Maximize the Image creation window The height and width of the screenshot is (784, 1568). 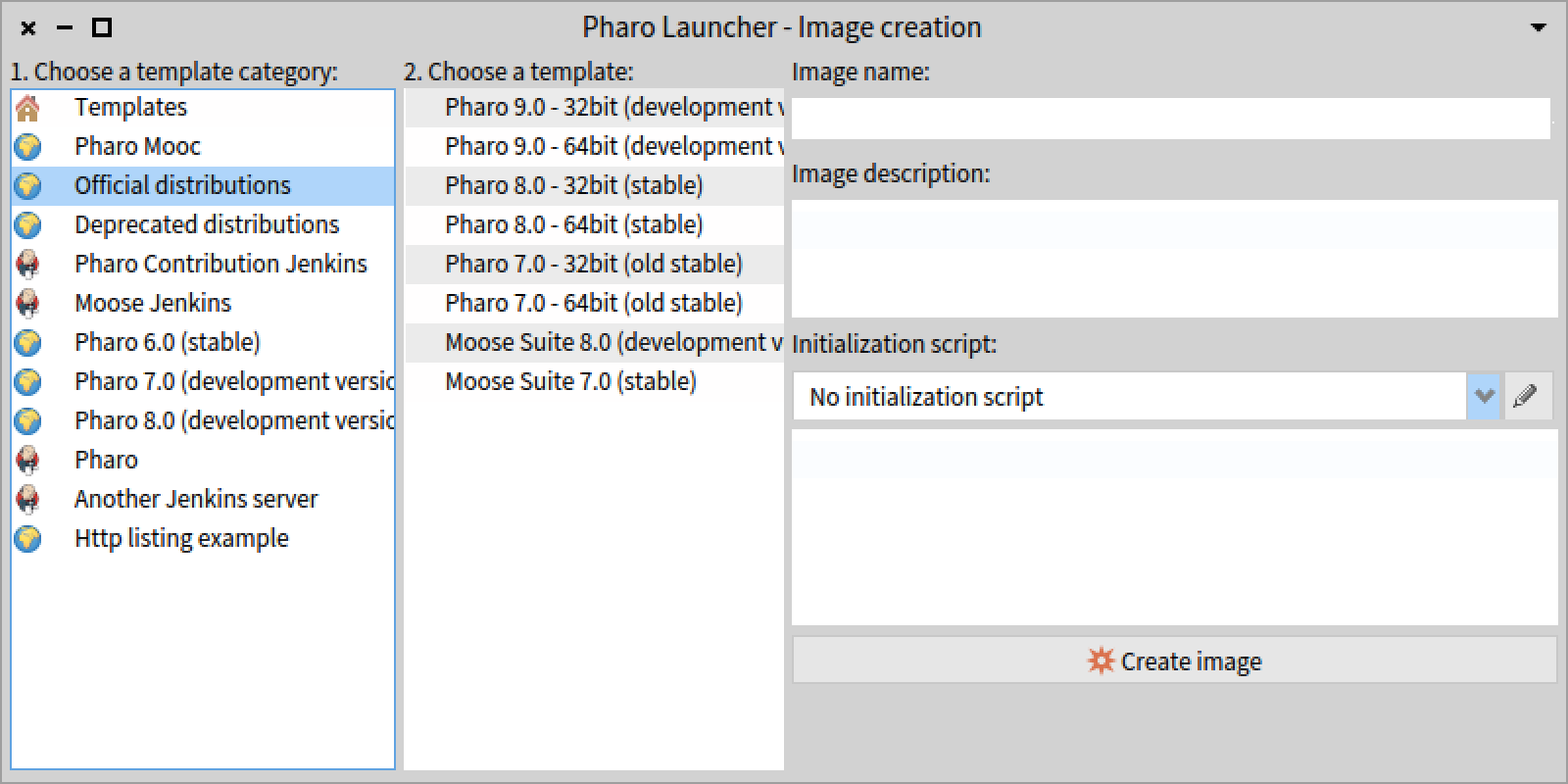101,27
